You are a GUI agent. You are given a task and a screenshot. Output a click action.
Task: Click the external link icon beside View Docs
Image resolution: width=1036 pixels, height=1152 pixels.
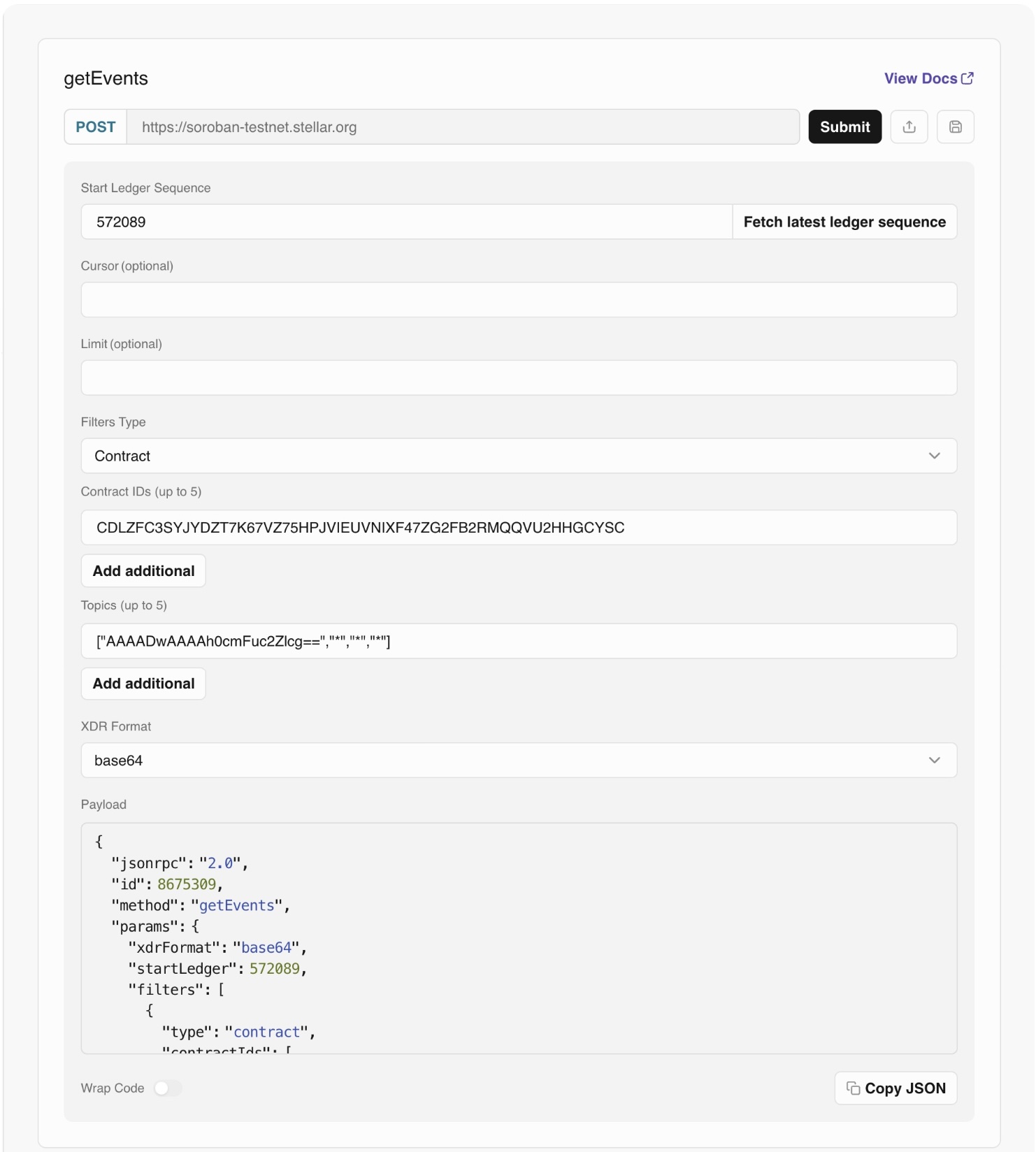tap(967, 78)
